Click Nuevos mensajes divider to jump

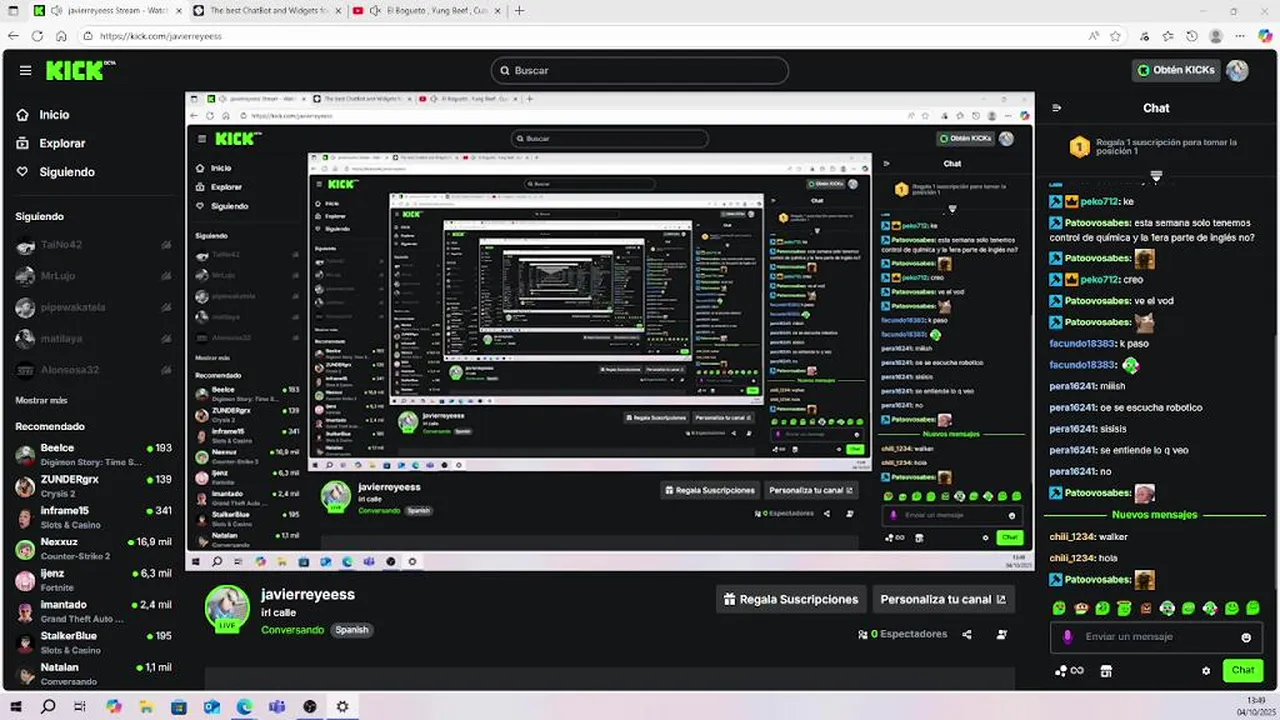click(1154, 515)
